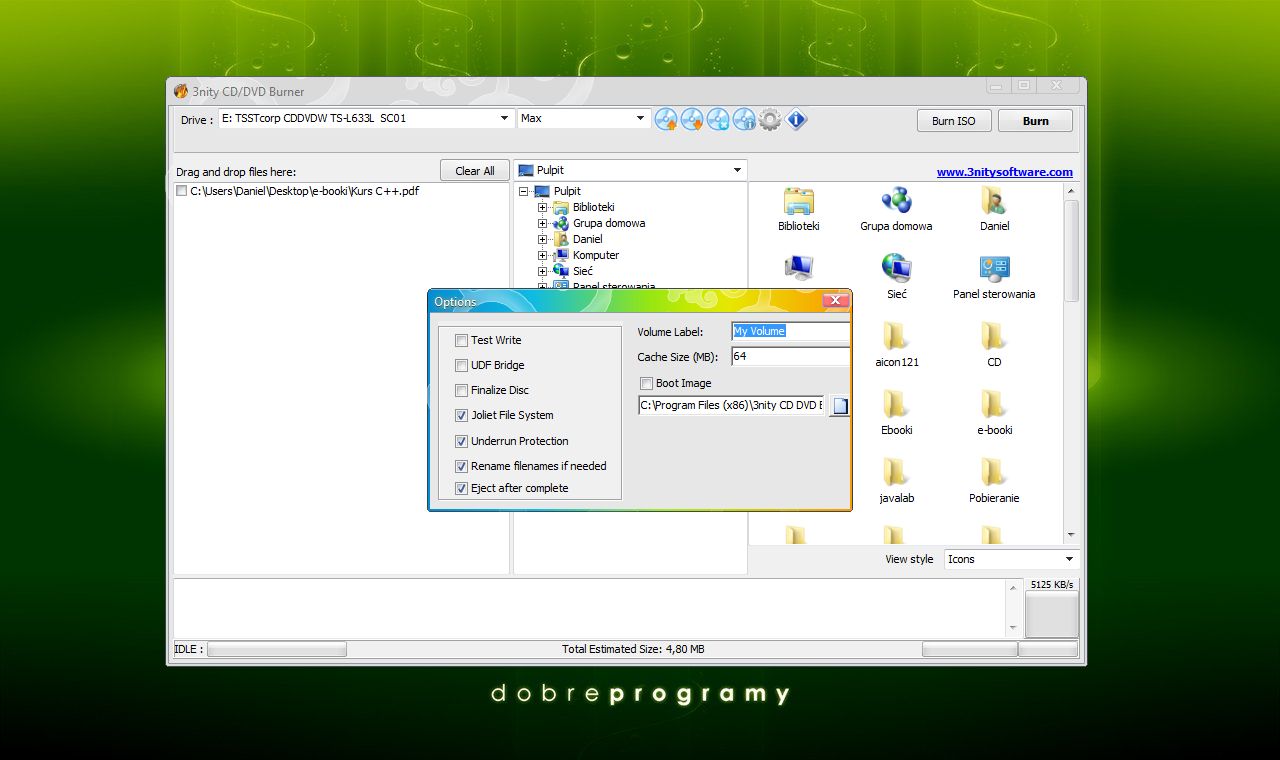Viewport: 1280px width, 760px height.
Task: Expand the Grupa domowa tree node
Action: pos(543,223)
